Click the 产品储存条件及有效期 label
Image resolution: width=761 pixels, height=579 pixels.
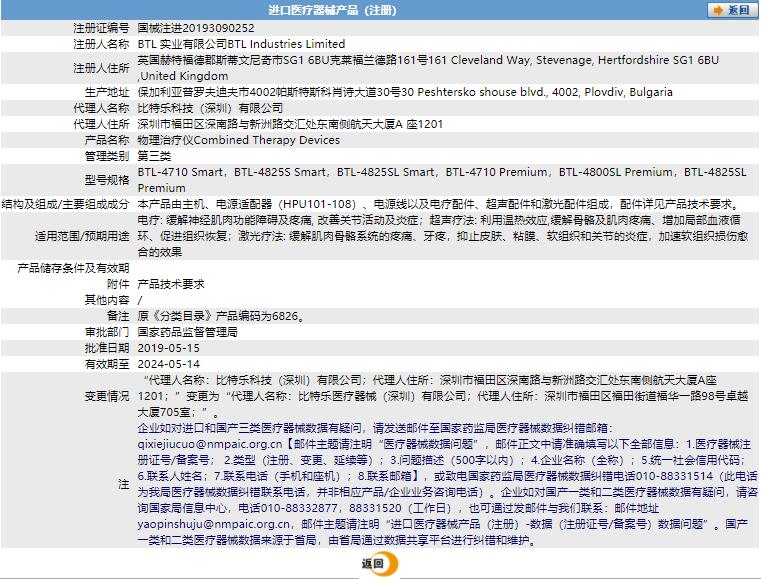point(73,268)
